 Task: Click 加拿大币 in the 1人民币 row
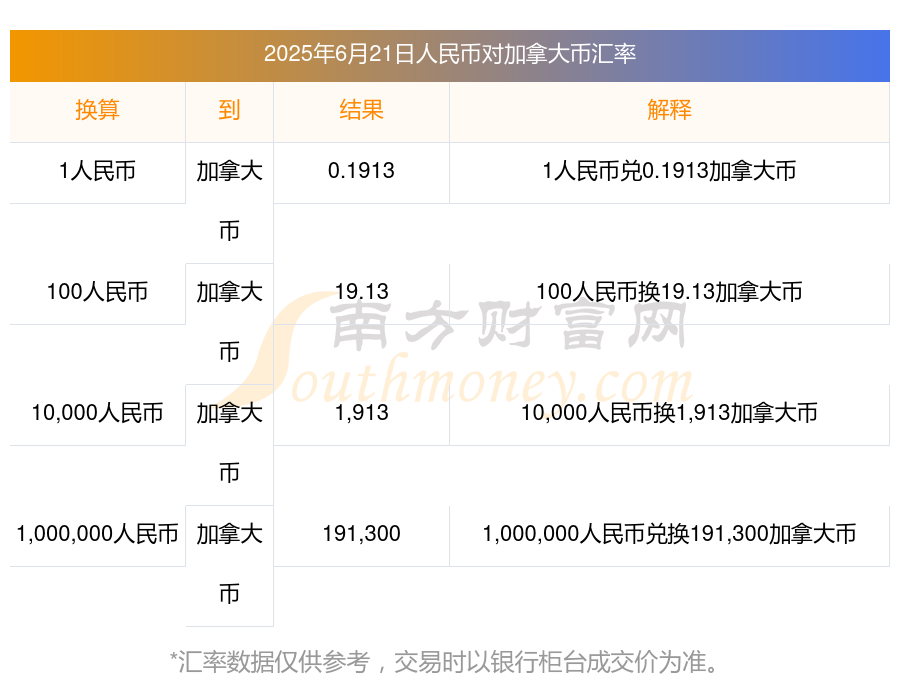point(229,201)
